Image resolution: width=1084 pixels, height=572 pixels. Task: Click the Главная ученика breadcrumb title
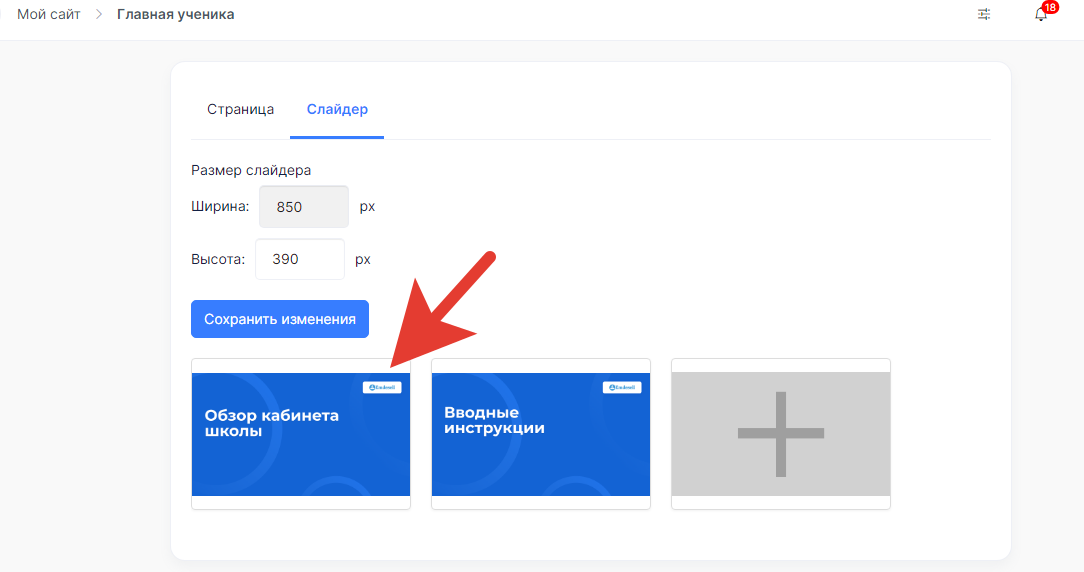175,15
